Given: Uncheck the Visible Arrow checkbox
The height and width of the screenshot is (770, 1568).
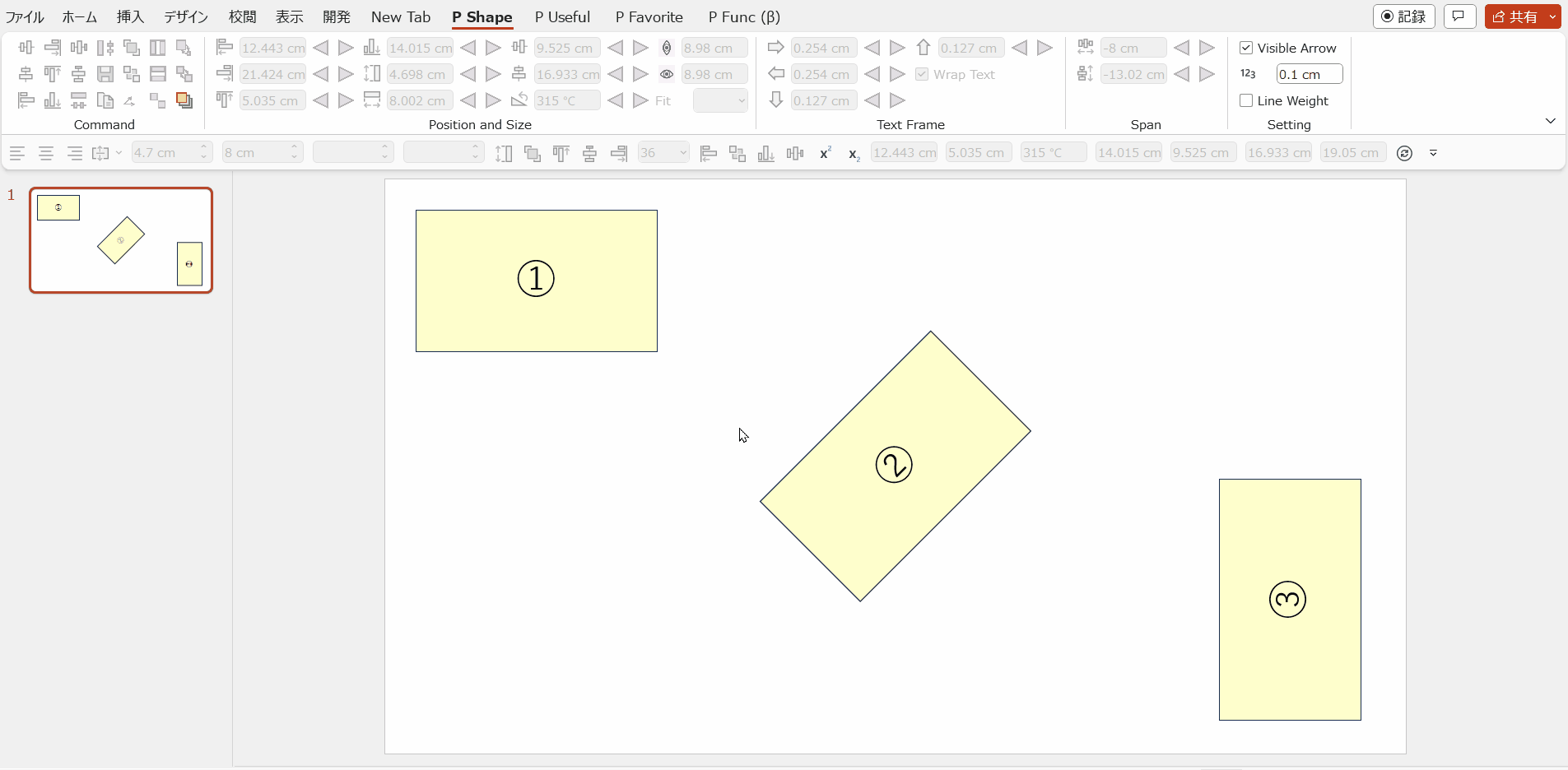Looking at the screenshot, I should coord(1246,48).
